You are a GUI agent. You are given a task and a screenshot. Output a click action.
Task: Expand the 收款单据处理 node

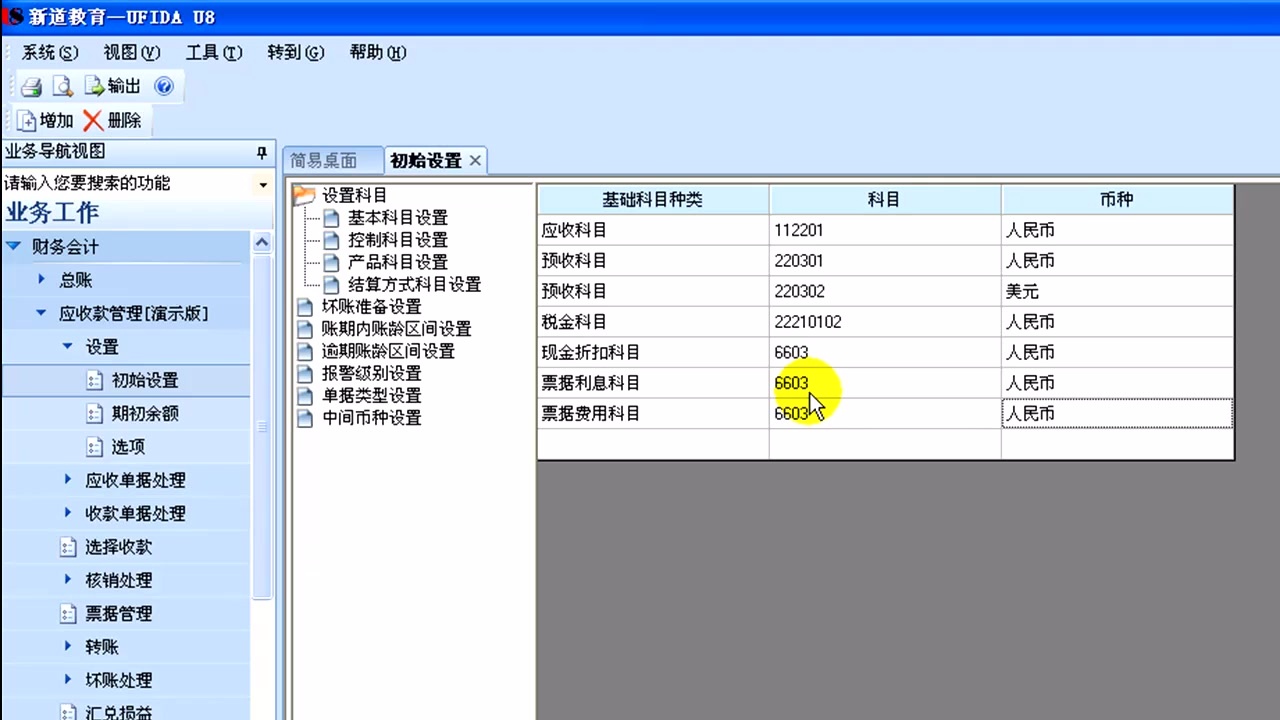coord(68,513)
